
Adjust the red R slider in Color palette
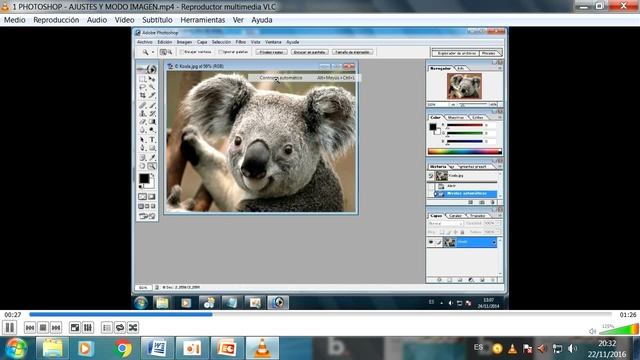(x=465, y=125)
